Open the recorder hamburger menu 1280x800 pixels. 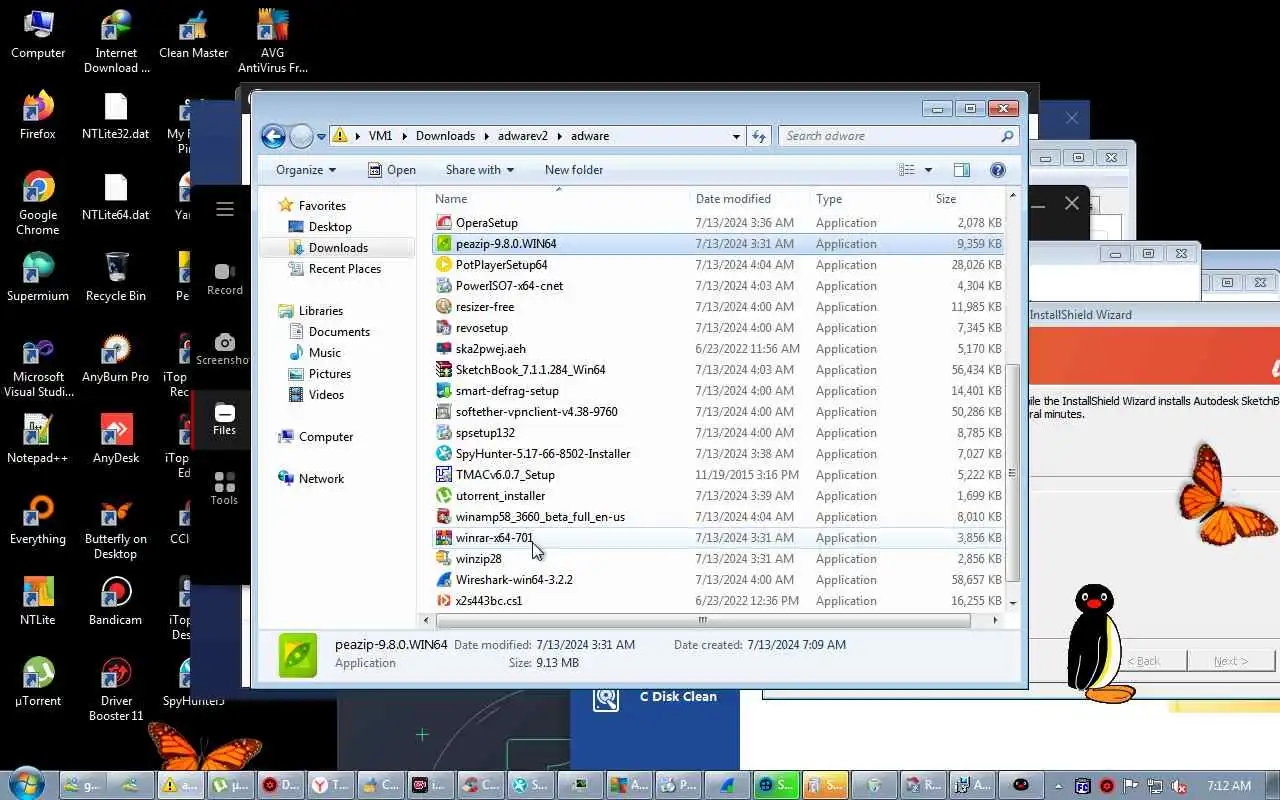click(225, 209)
